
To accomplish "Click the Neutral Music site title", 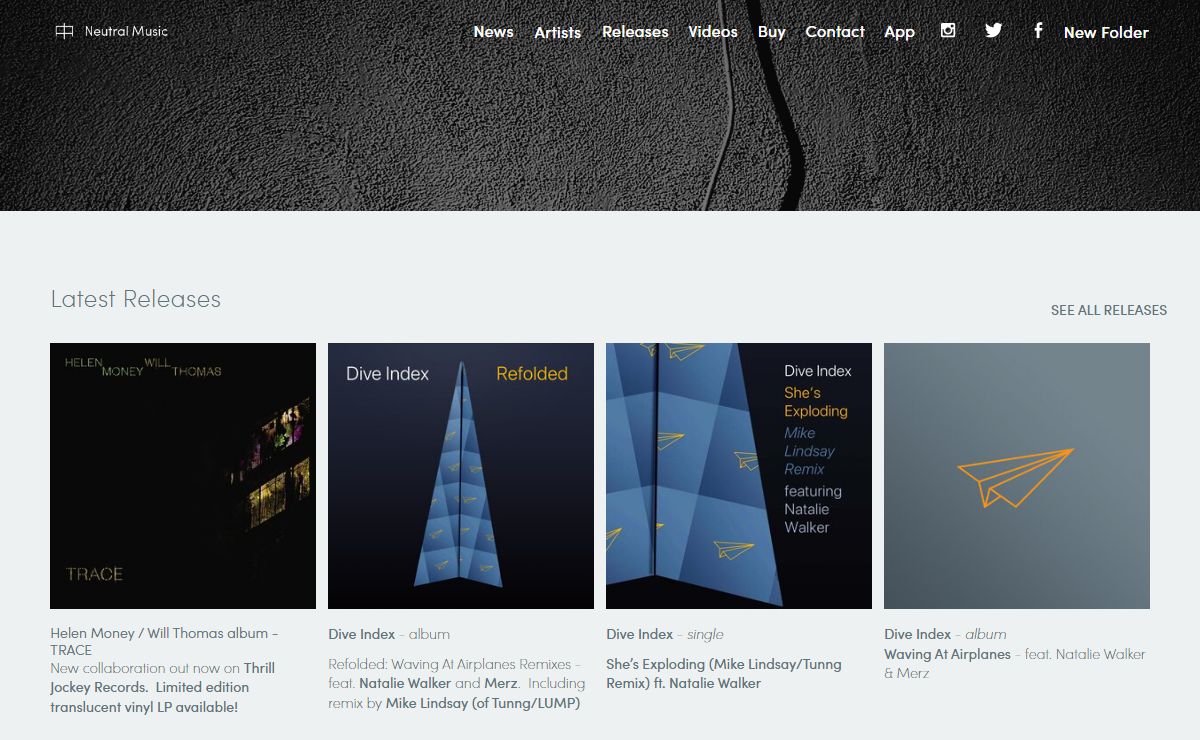I will [x=126, y=31].
